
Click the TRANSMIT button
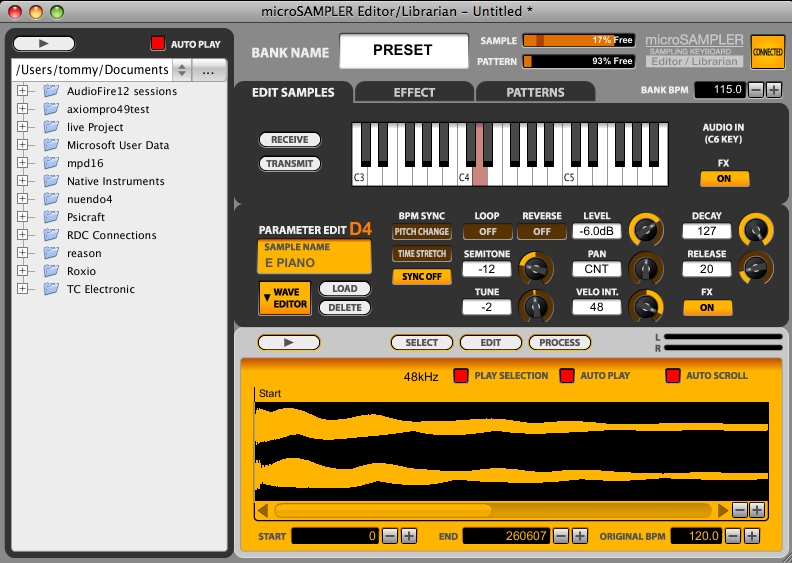click(x=289, y=164)
